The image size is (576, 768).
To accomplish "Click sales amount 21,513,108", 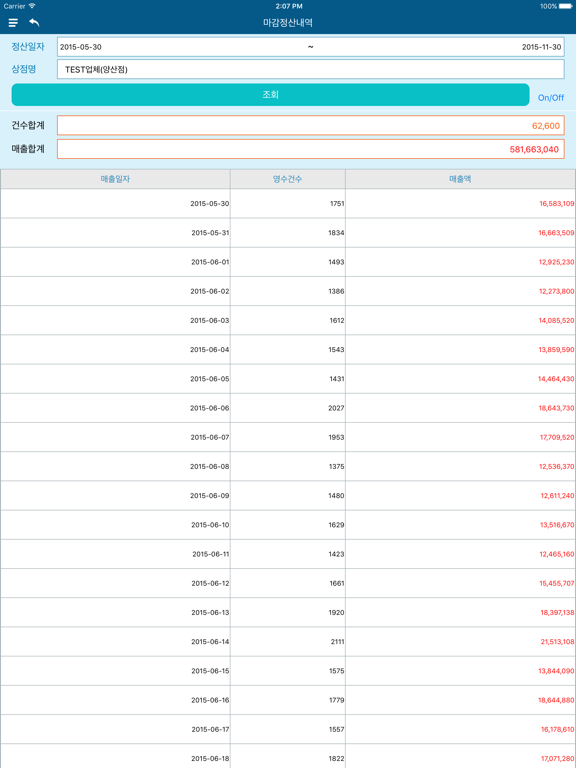I will pyautogui.click(x=557, y=642).
